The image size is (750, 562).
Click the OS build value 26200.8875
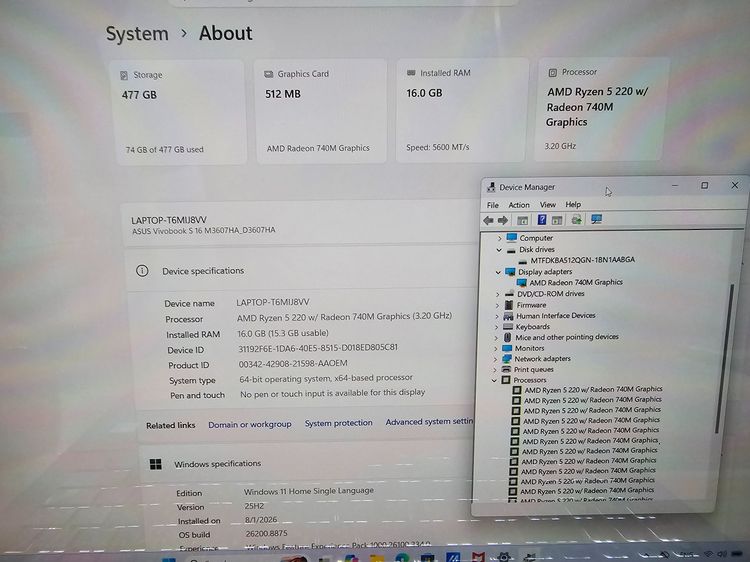[266, 534]
